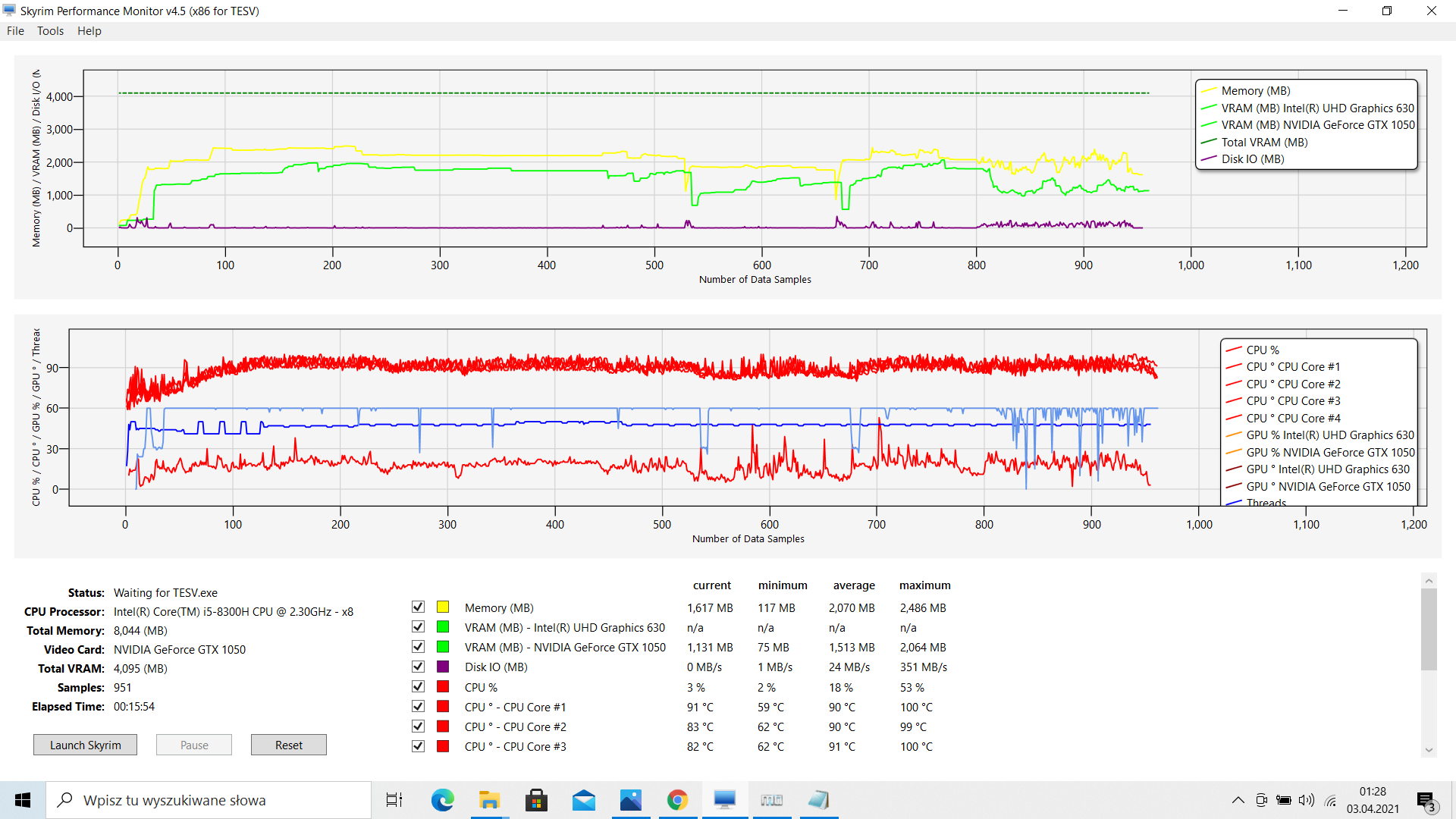Toggle the CPU % checkbox
The image size is (1456, 819).
point(418,686)
